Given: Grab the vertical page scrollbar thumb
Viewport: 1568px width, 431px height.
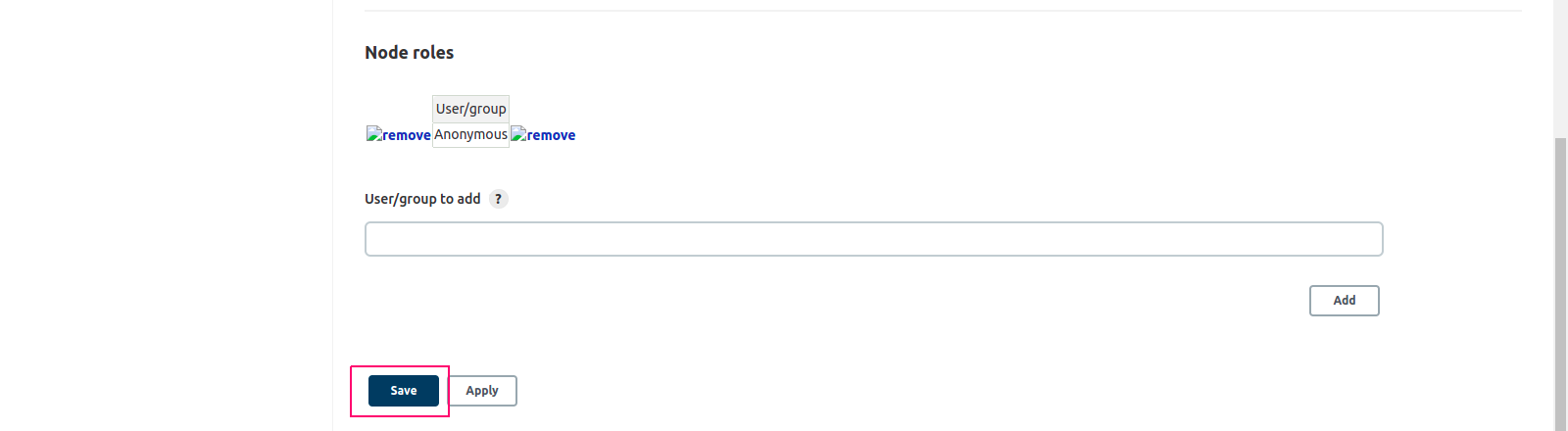Looking at the screenshot, I should point(1561,284).
